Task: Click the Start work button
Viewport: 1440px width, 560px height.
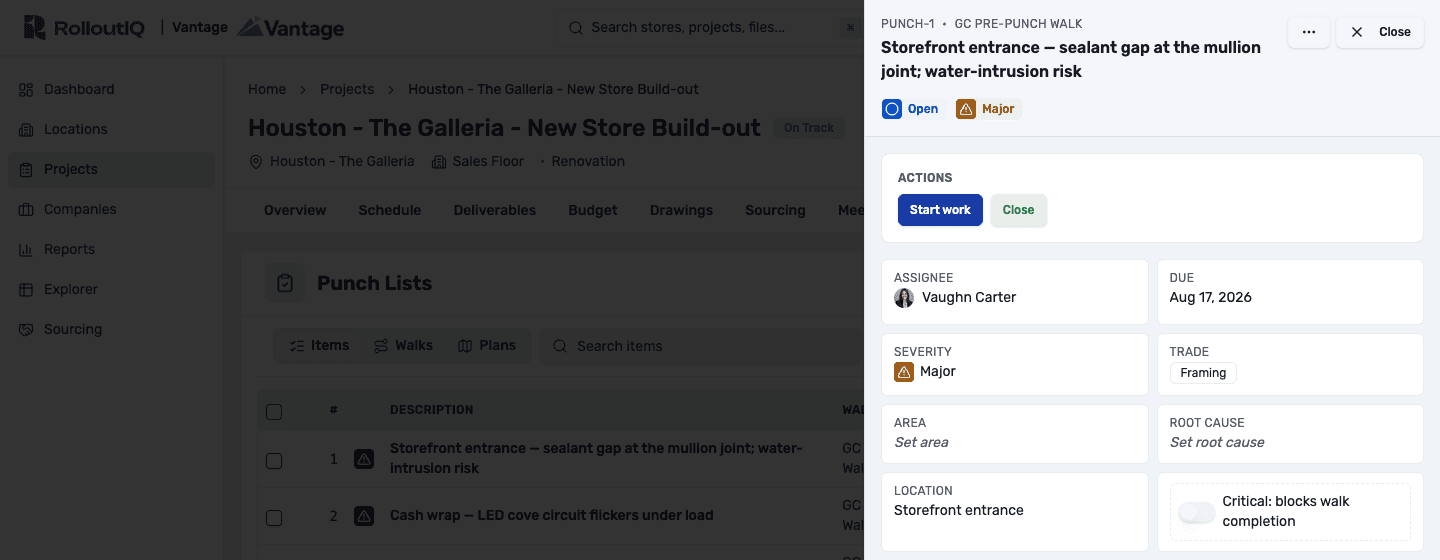Action: [x=940, y=210]
